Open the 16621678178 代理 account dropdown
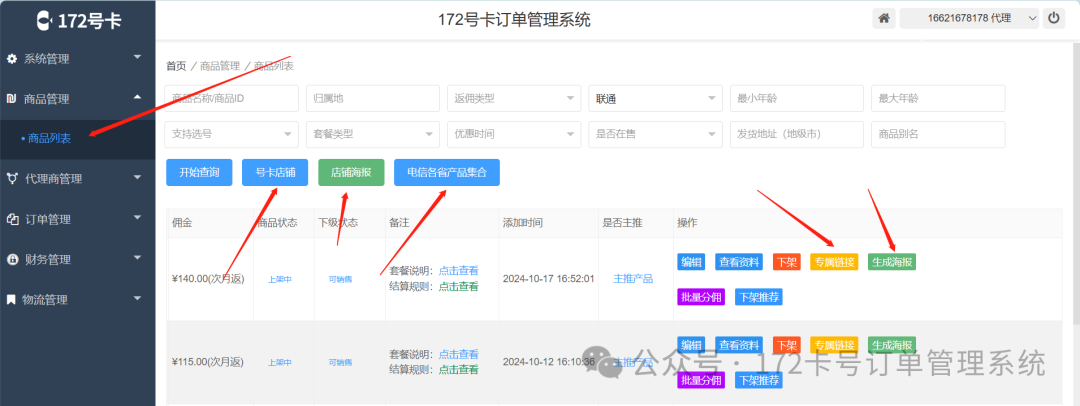This screenshot has width=1080, height=406. click(969, 19)
